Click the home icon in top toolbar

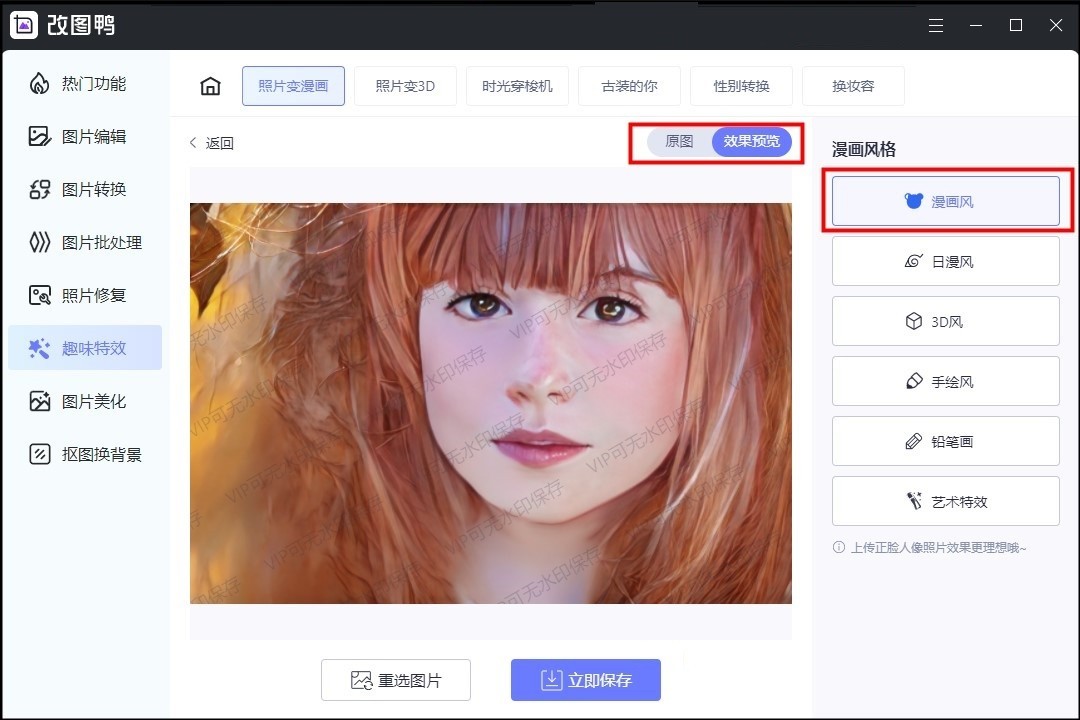[210, 86]
